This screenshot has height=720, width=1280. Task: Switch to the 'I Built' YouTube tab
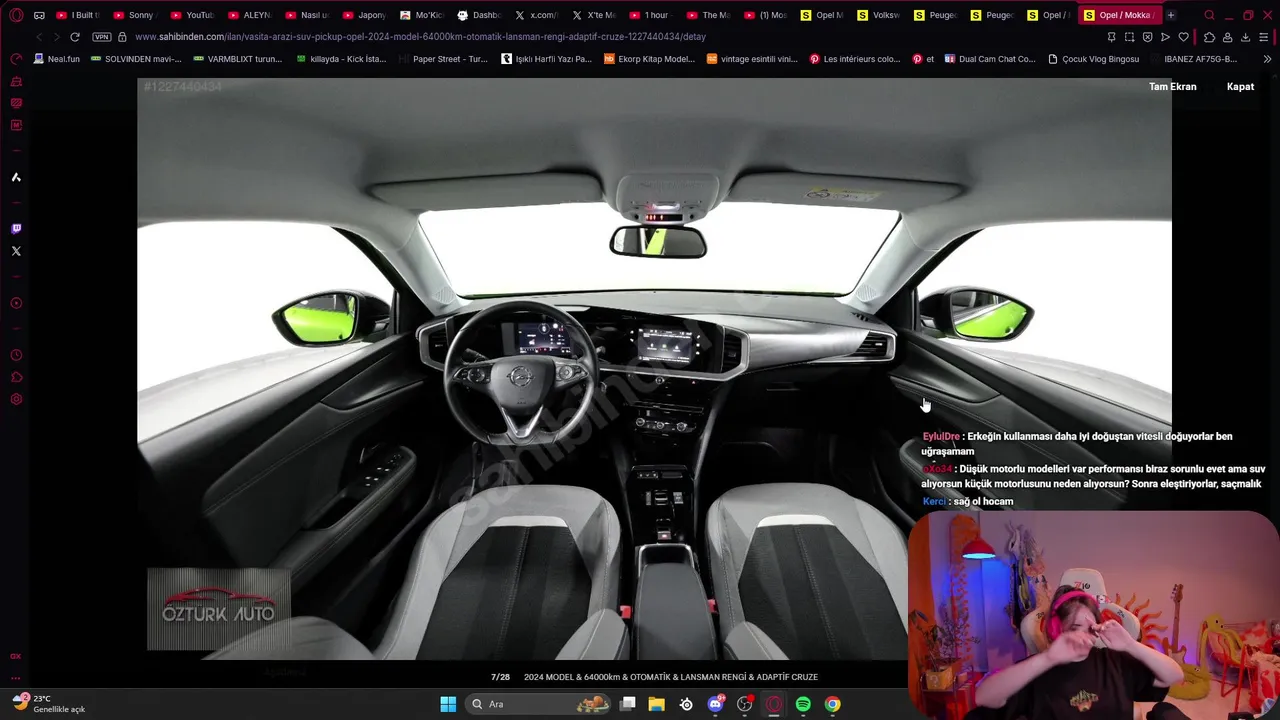[x=78, y=15]
